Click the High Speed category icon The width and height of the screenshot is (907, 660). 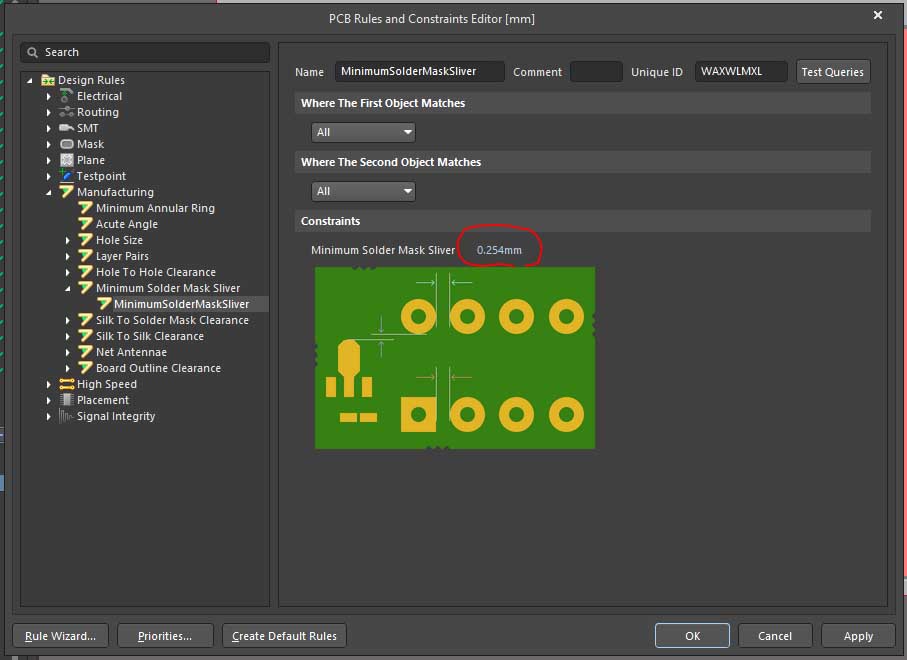(x=67, y=384)
